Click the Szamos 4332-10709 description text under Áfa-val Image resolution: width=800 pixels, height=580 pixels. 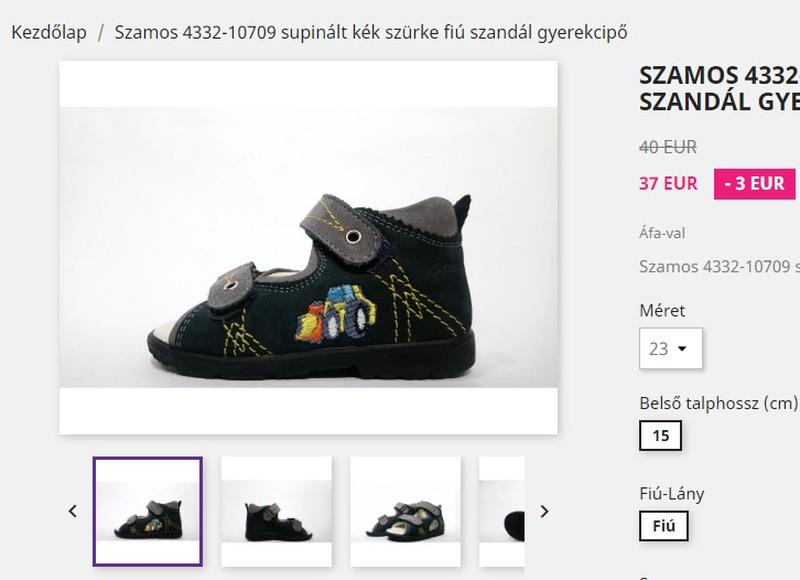coord(718,266)
